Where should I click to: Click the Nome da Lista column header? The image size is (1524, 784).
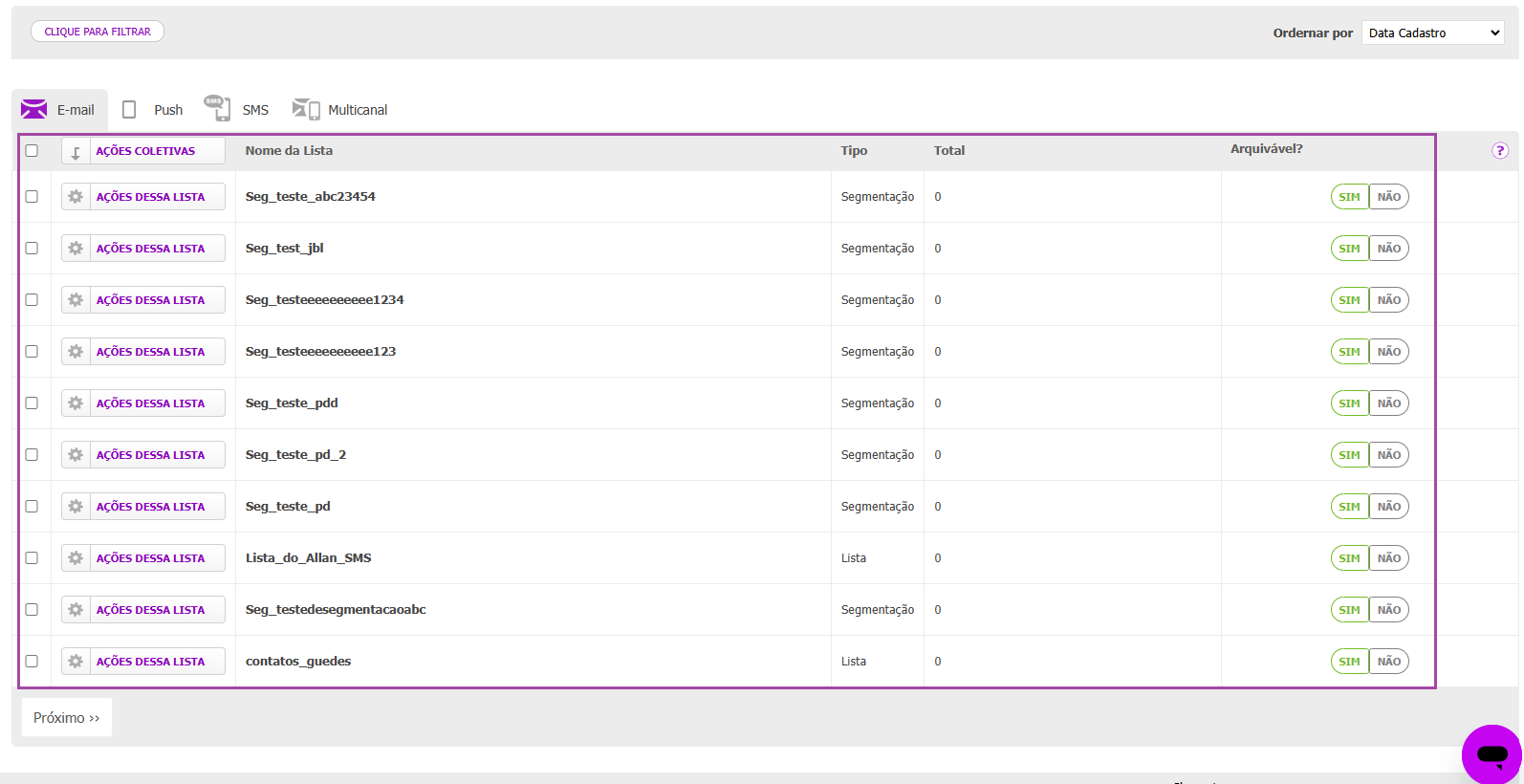289,150
